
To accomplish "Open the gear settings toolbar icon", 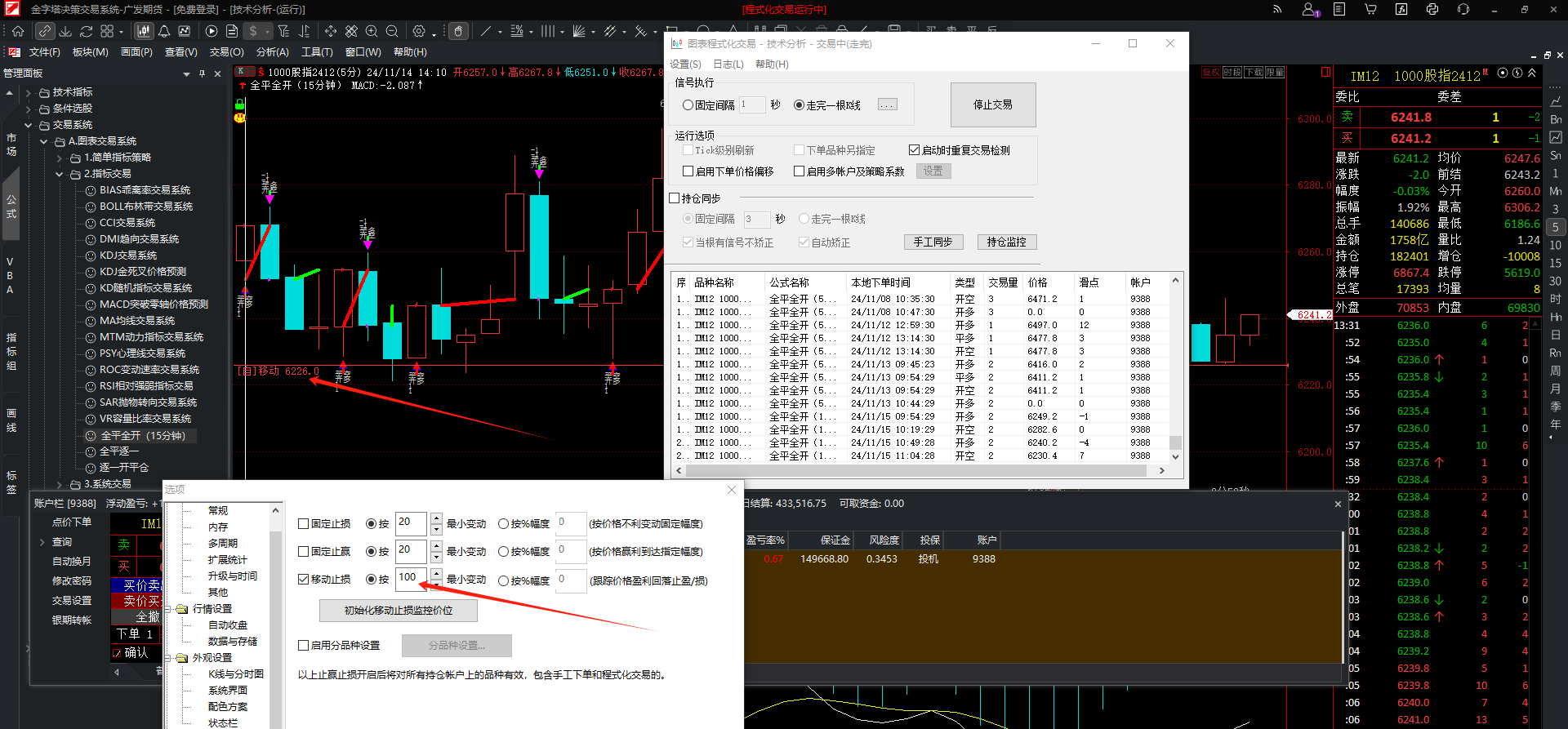I will click(419, 31).
